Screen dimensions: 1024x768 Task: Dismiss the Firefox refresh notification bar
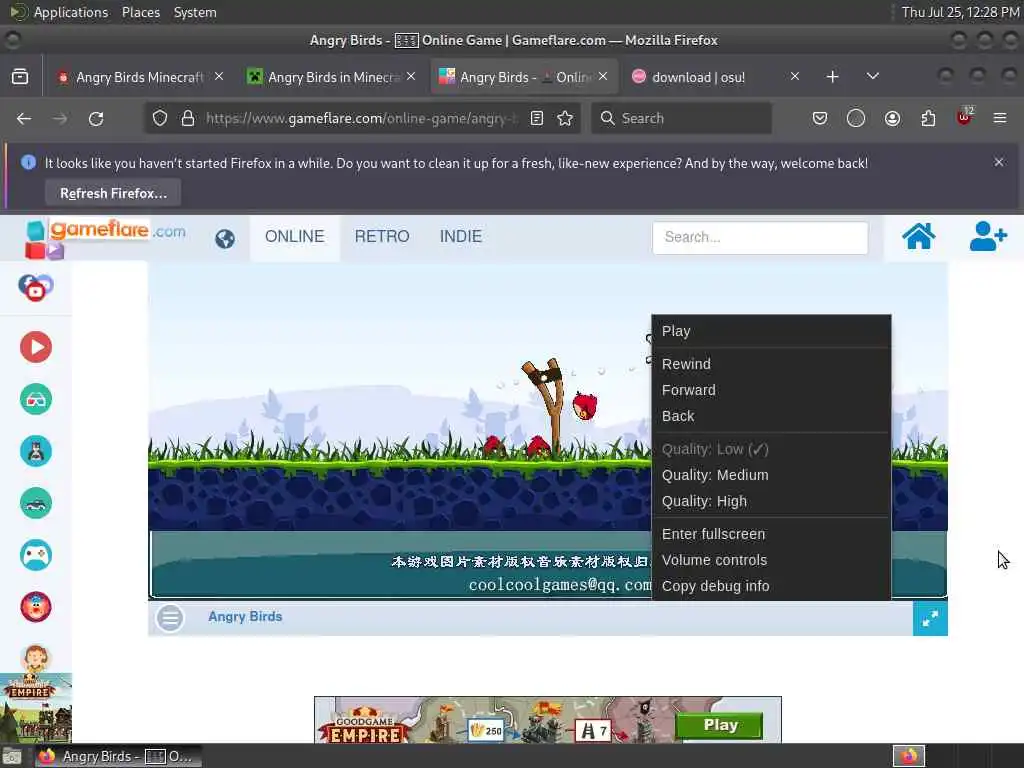pyautogui.click(x=999, y=162)
